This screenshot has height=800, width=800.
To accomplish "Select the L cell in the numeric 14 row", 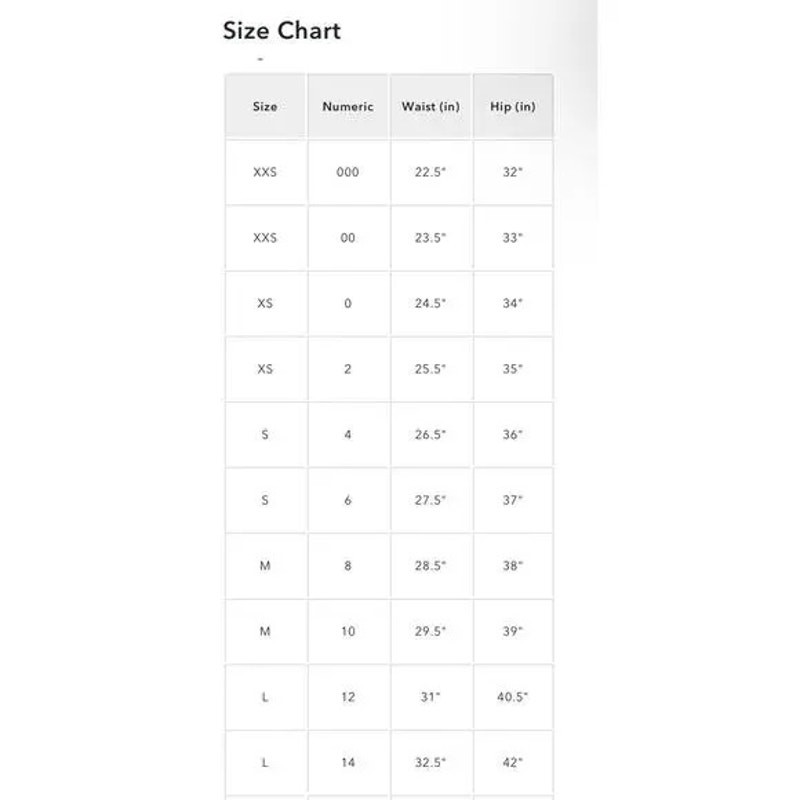I will (265, 763).
